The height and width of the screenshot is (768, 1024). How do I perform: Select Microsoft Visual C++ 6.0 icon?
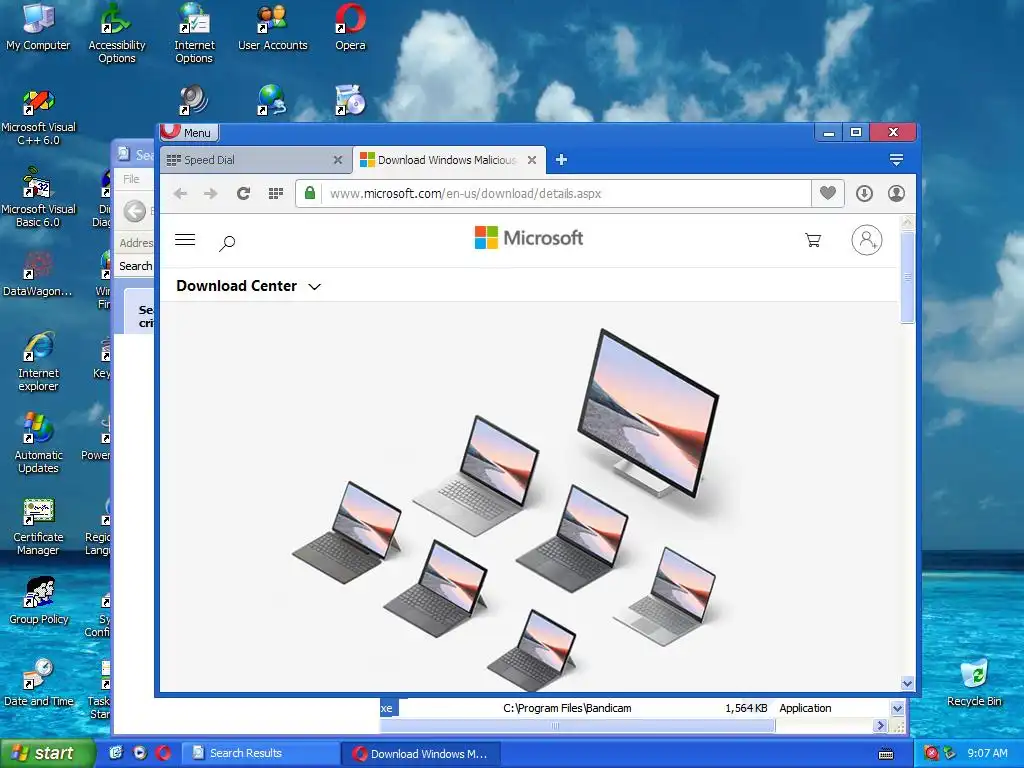pyautogui.click(x=38, y=118)
